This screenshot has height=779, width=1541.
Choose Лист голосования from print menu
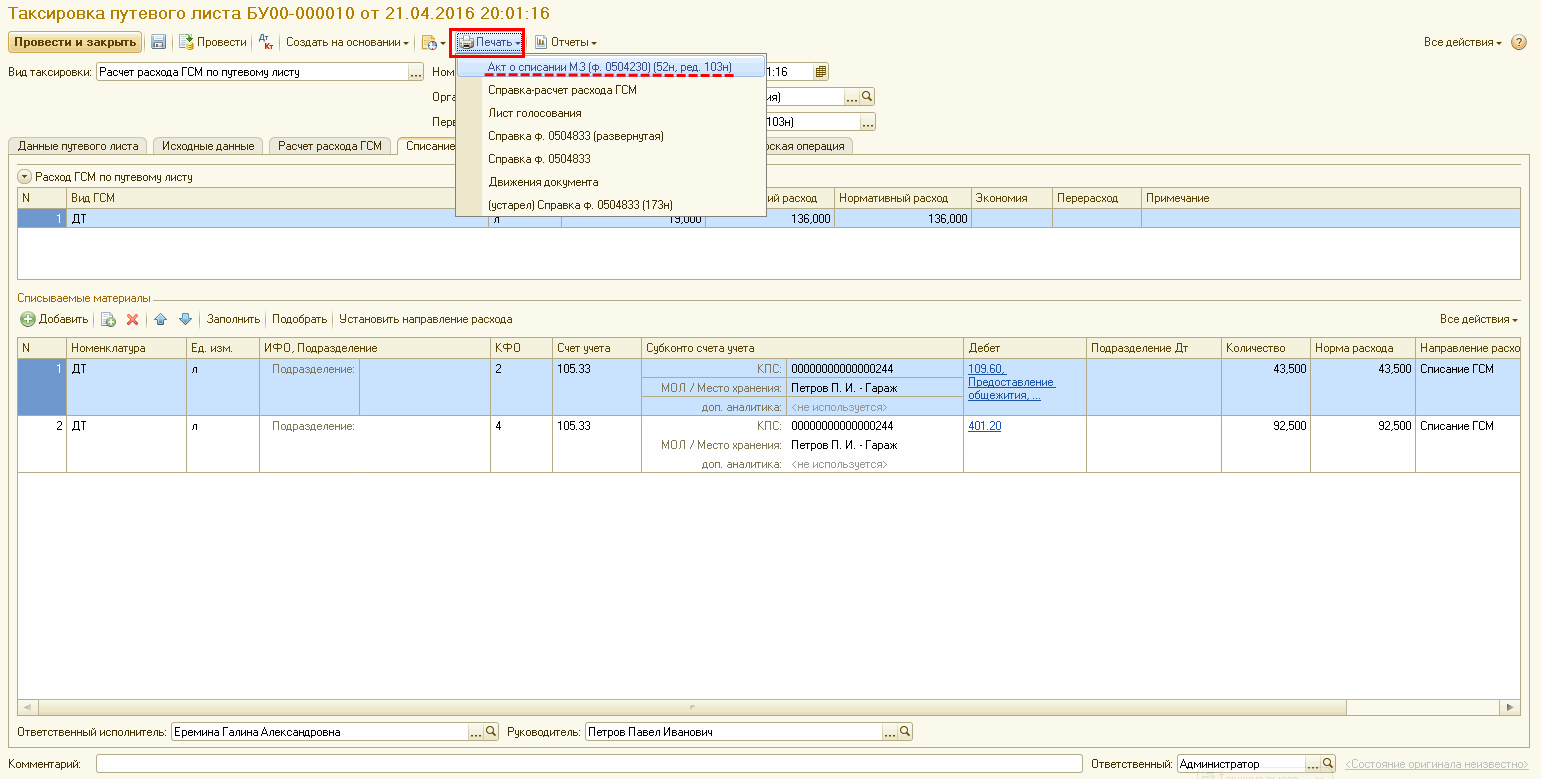pyautogui.click(x=534, y=113)
